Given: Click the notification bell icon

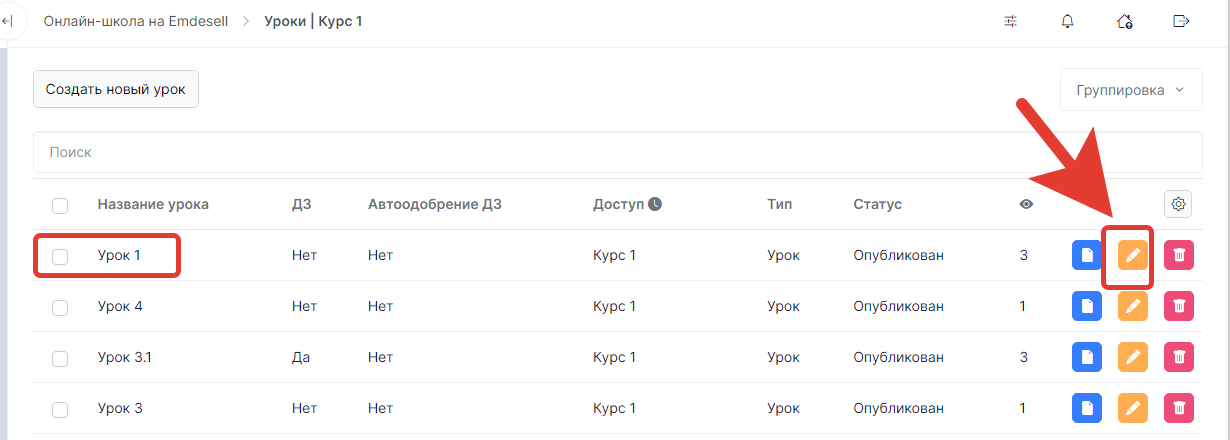Looking at the screenshot, I should [x=1067, y=21].
